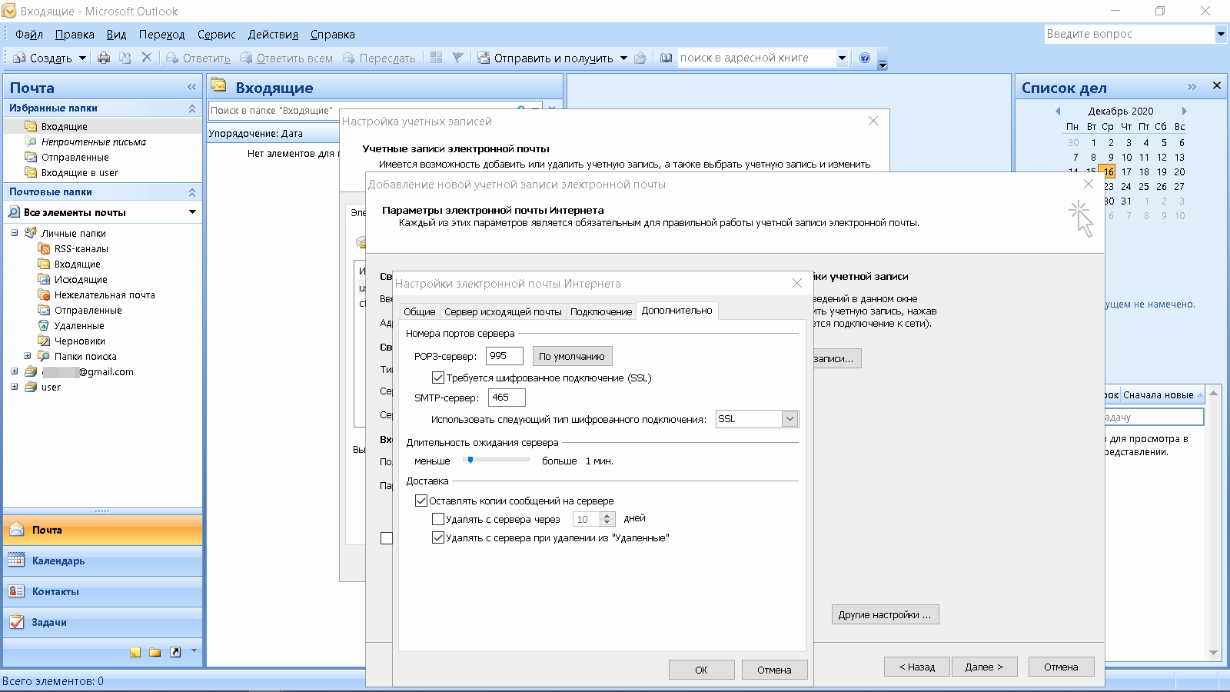Open the Все элементы почты dropdown

click(x=192, y=213)
